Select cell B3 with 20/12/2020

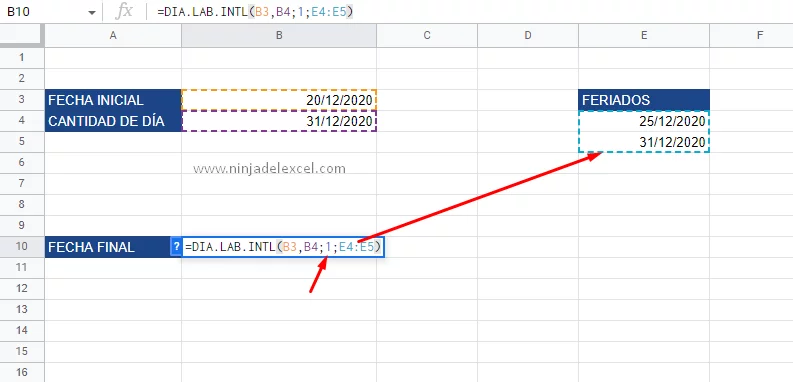tap(279, 100)
